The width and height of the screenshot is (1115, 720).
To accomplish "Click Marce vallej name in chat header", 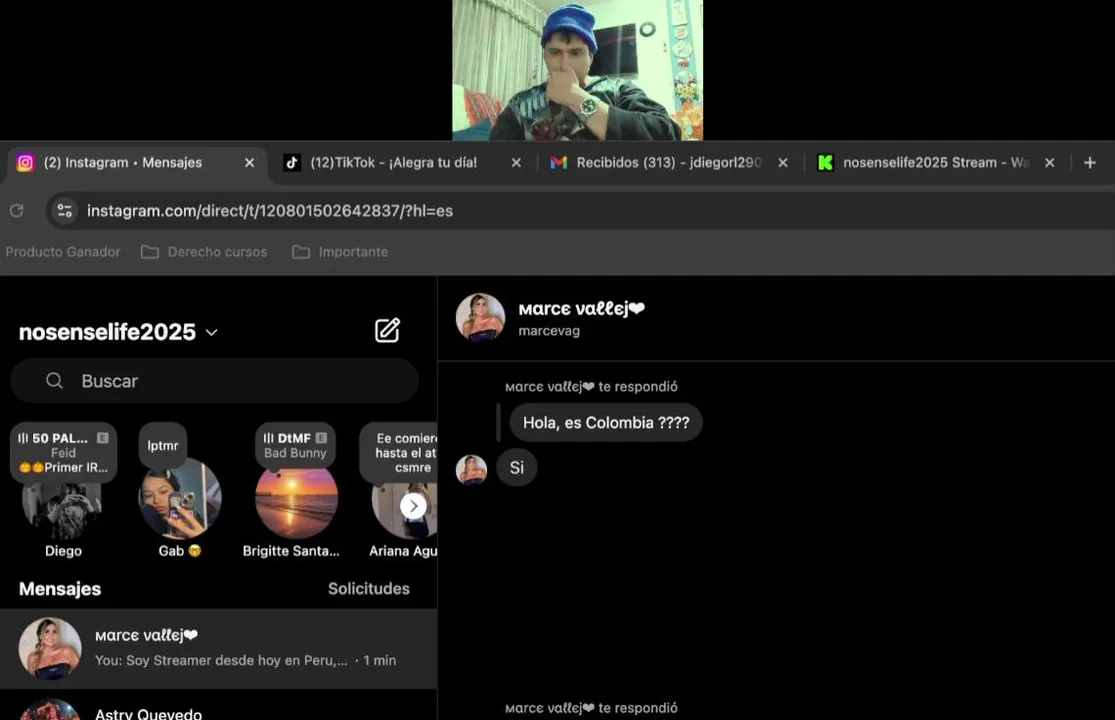I will [x=581, y=308].
